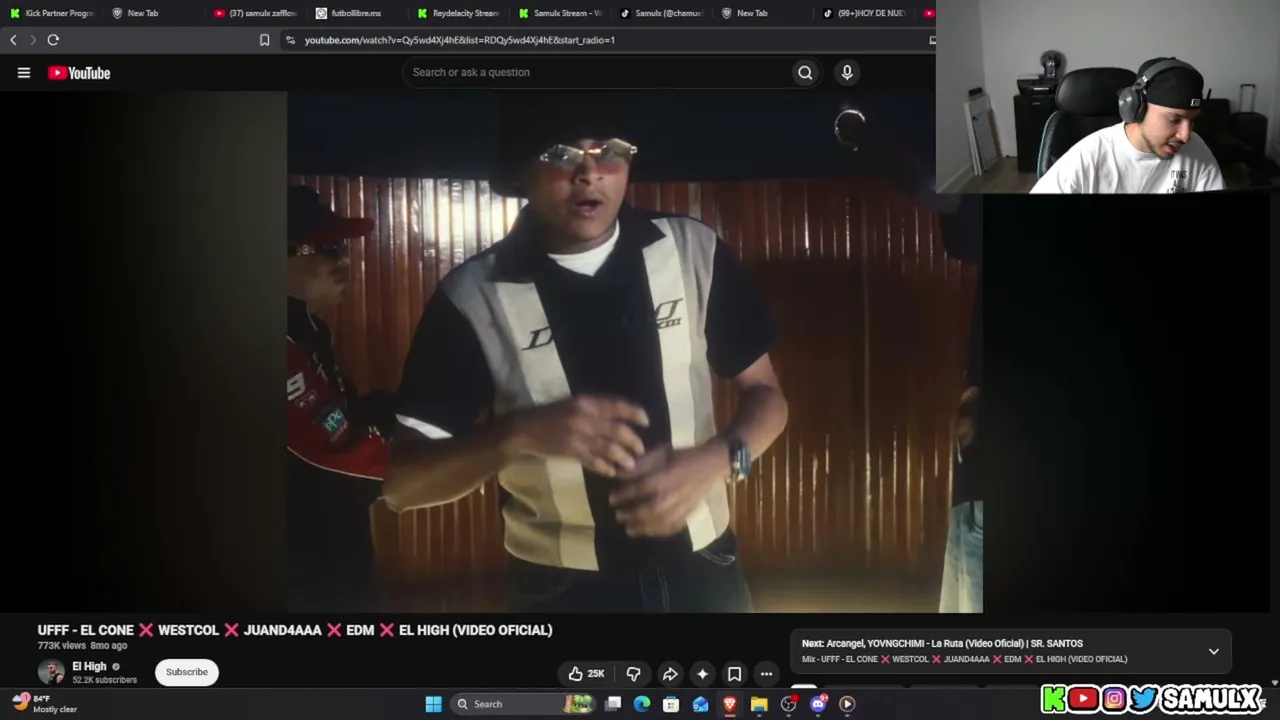Open File Explorer from the taskbar
This screenshot has height=720, width=1280.
tap(759, 704)
